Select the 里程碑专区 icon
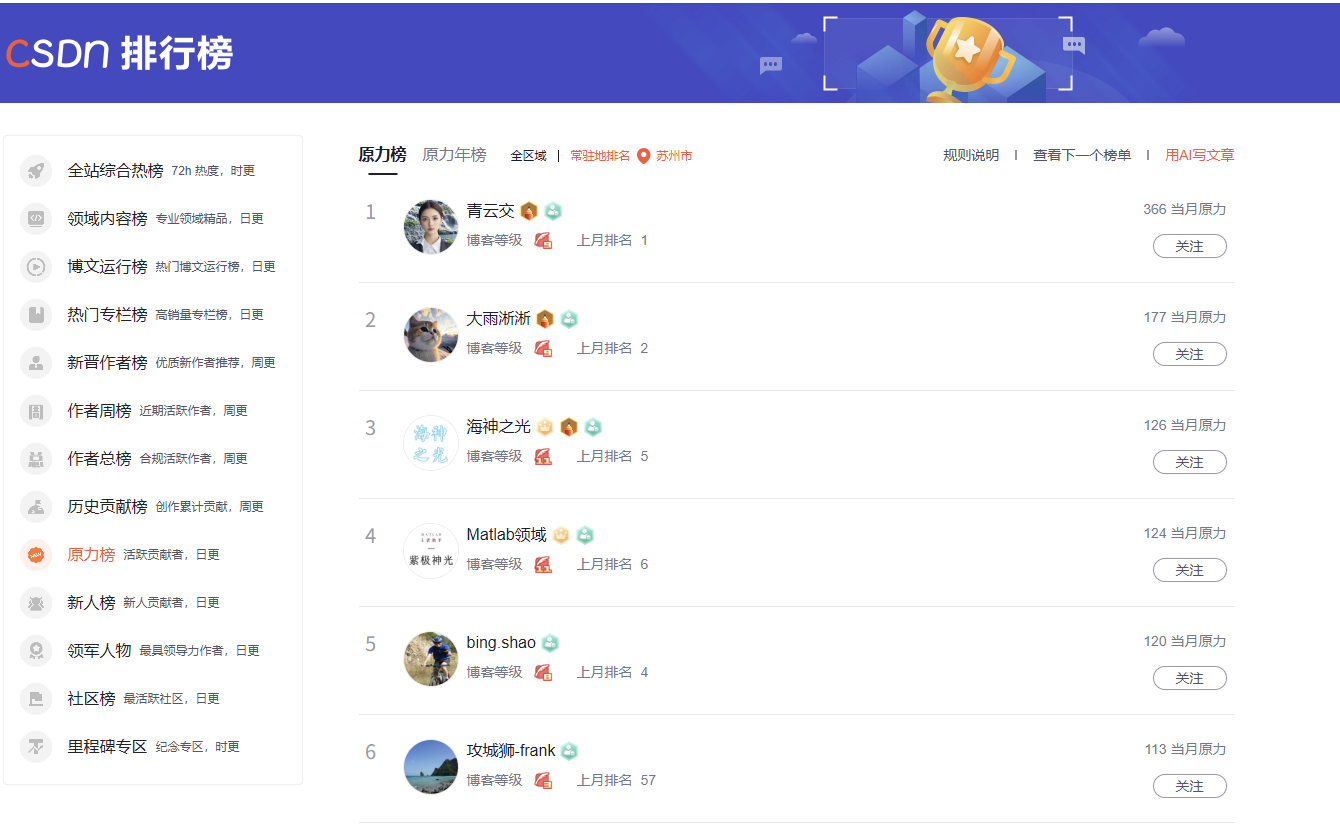1340x827 pixels. pos(36,747)
